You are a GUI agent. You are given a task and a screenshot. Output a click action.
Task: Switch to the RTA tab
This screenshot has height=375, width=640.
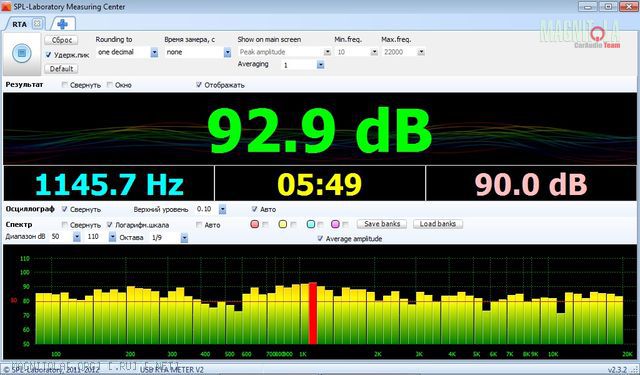tap(19, 24)
